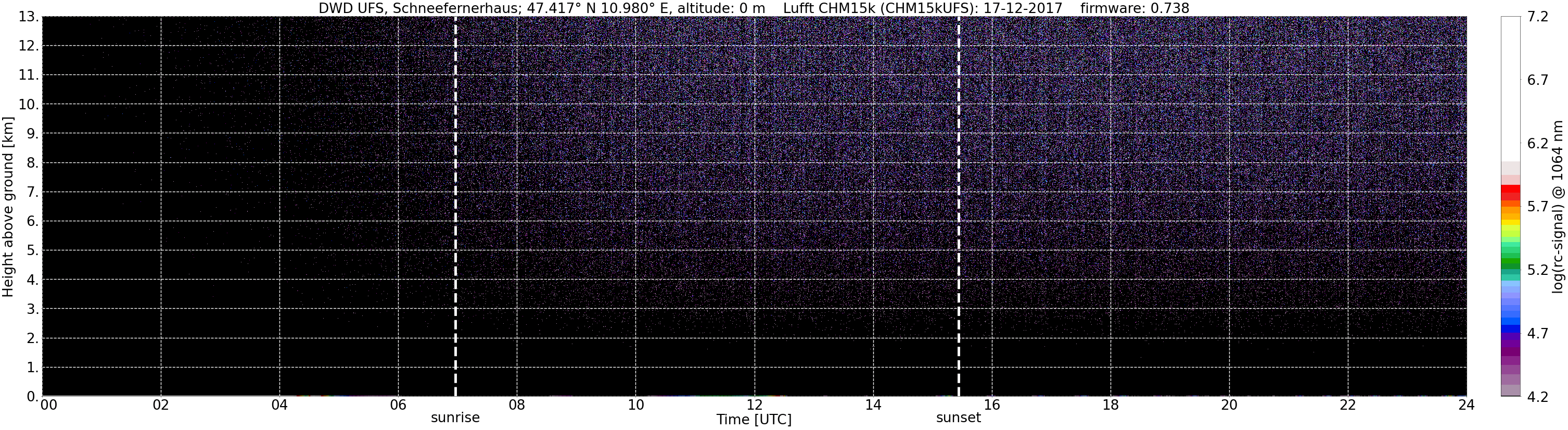Click the dashed sunrise marker line
1568x430 pixels.
coord(455,207)
